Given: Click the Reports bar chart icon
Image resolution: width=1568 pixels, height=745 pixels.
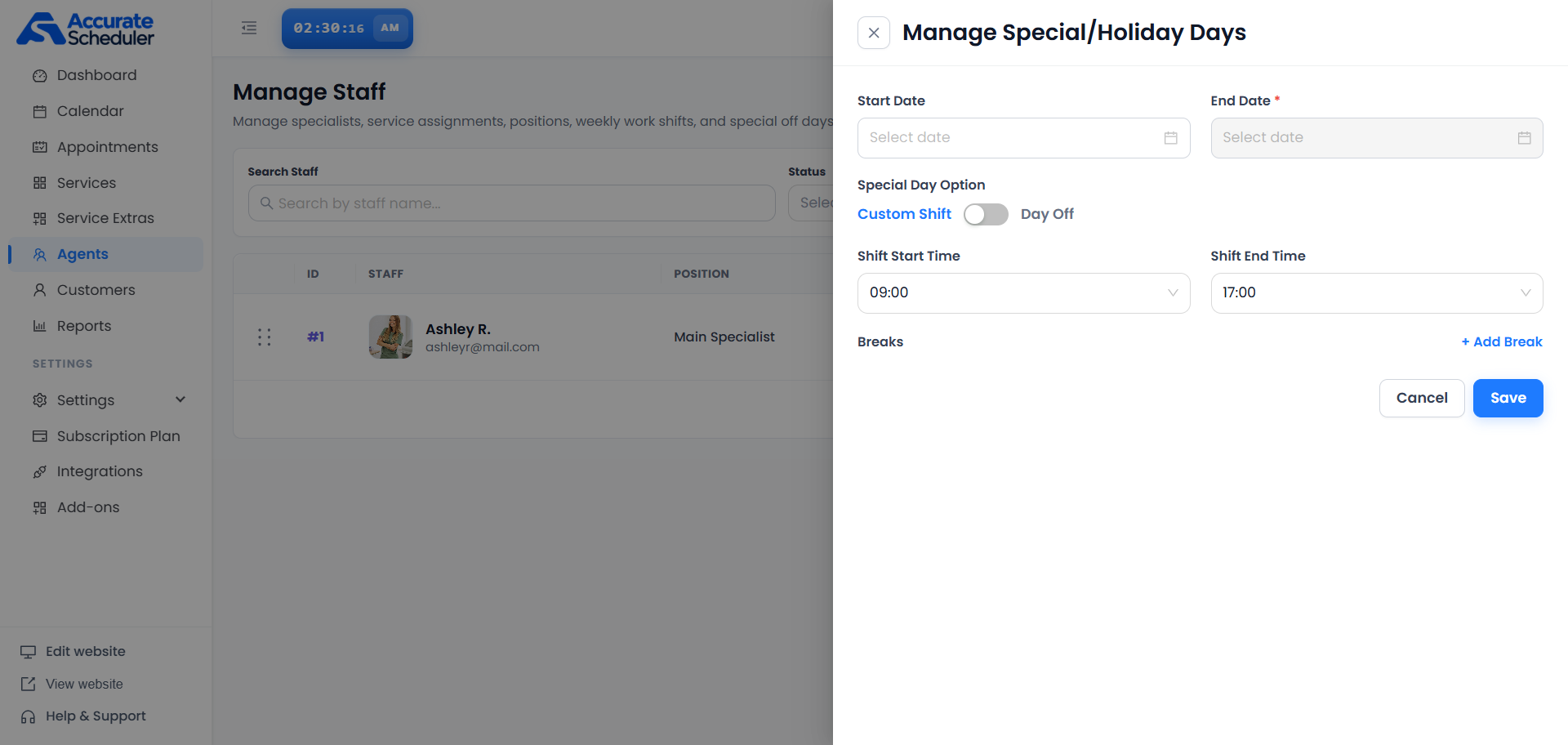Looking at the screenshot, I should [39, 326].
